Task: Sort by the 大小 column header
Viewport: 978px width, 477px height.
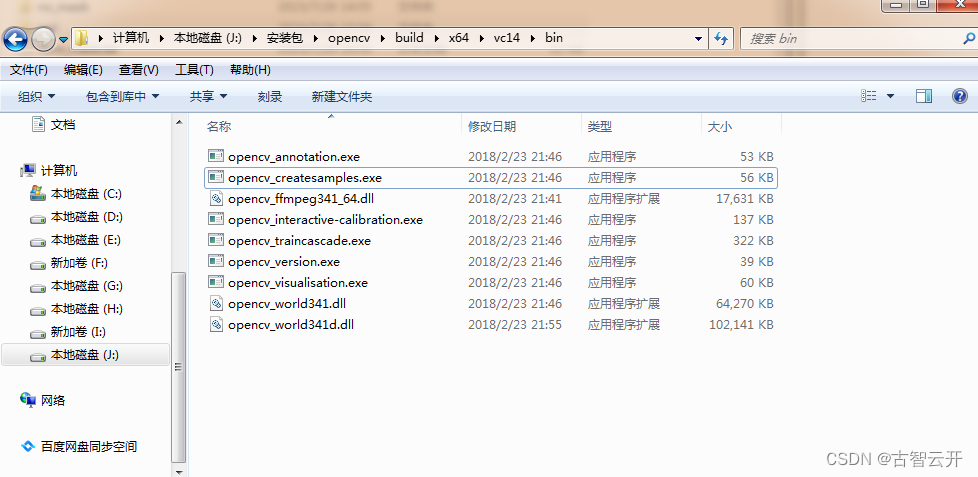Action: (x=719, y=127)
